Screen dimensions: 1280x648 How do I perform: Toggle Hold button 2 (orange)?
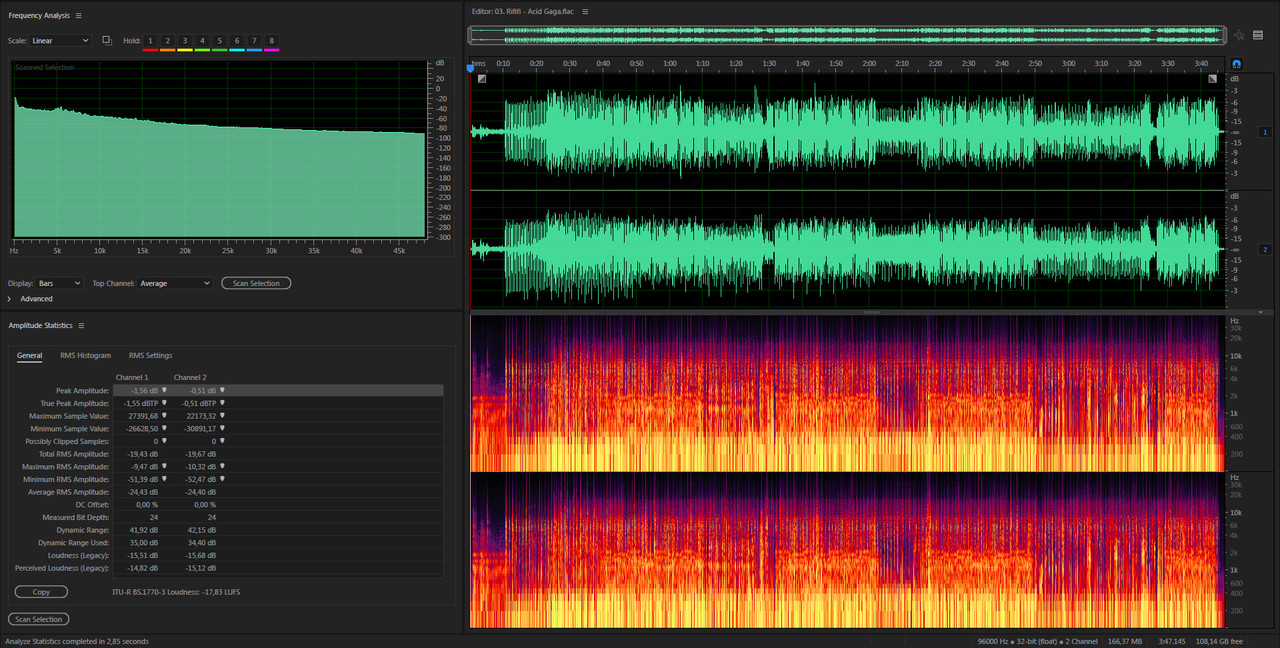pos(167,41)
